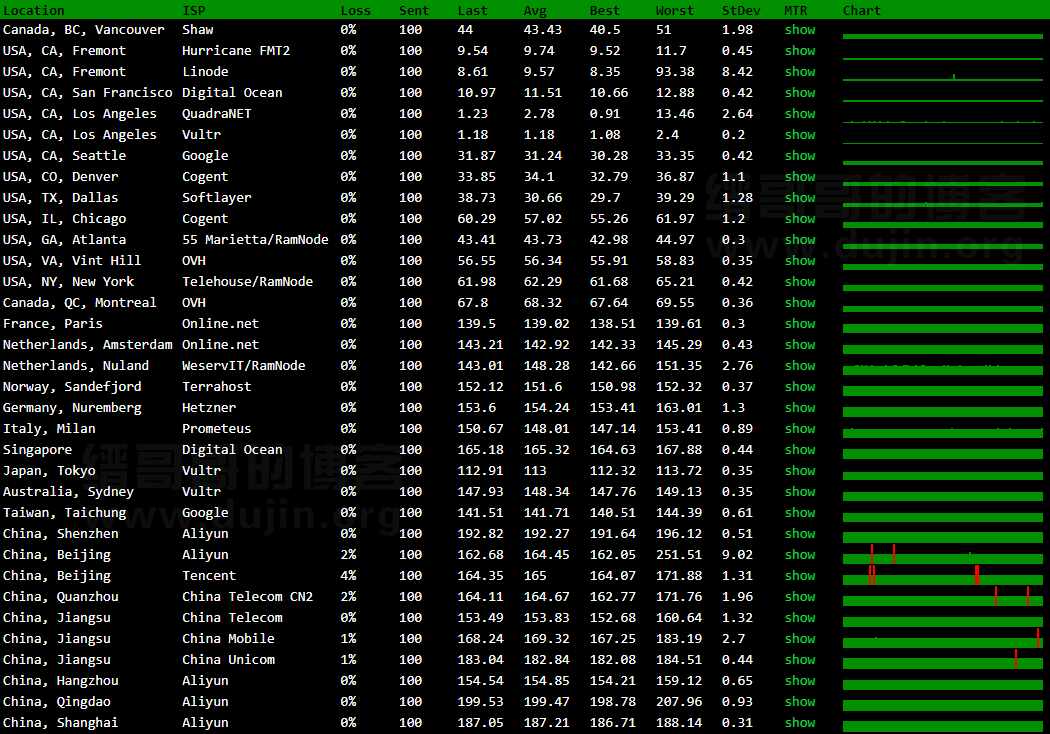Click the 4% loss value for Tencent
This screenshot has width=1050, height=734.
pyautogui.click(x=348, y=576)
